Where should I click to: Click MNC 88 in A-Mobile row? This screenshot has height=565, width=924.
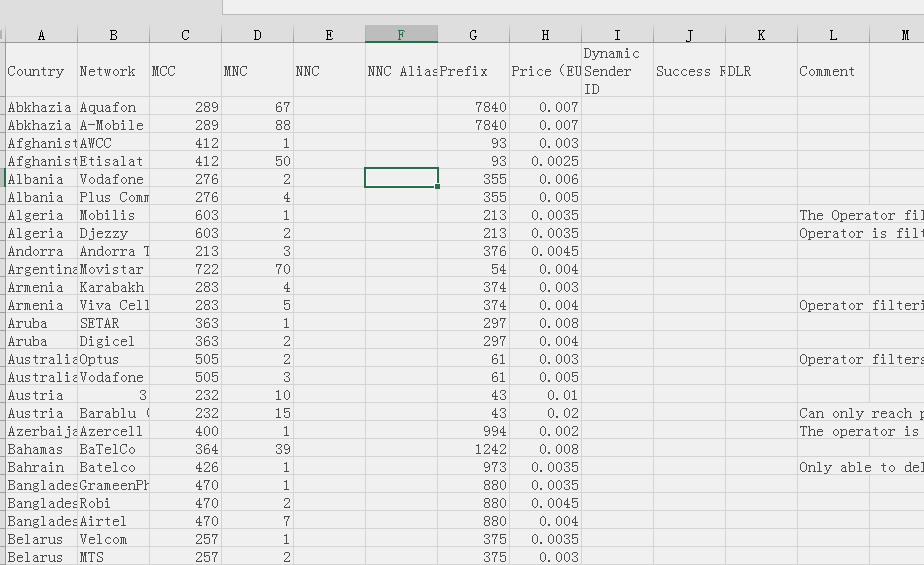pos(258,125)
